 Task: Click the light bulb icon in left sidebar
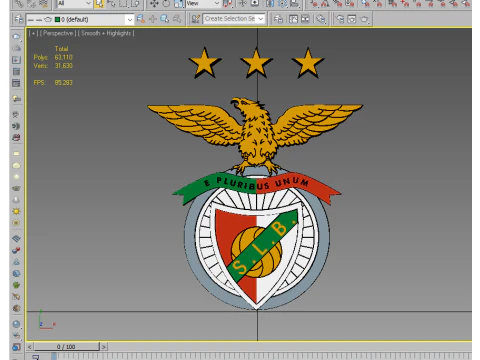16,98
